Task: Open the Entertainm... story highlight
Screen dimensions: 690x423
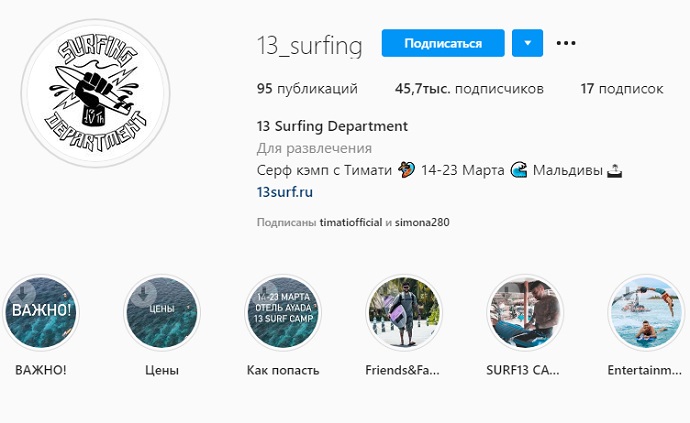Action: 646,313
